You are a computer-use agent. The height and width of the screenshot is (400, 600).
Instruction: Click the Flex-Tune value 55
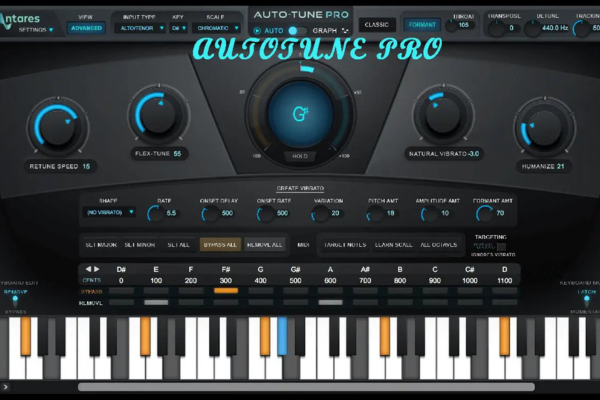tap(177, 154)
